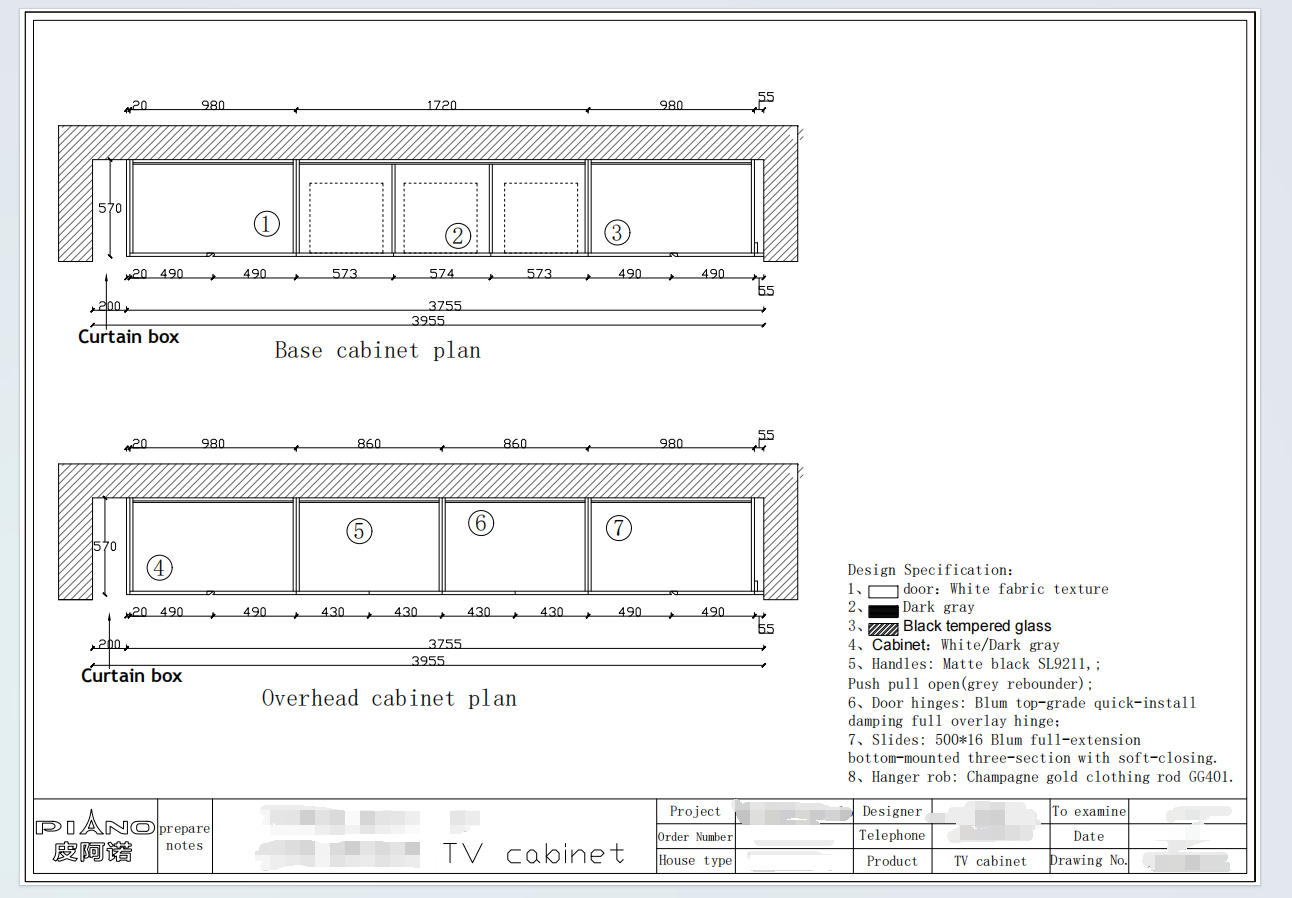The height and width of the screenshot is (898, 1292).
Task: Click circled number 5 marker
Action: click(x=359, y=531)
